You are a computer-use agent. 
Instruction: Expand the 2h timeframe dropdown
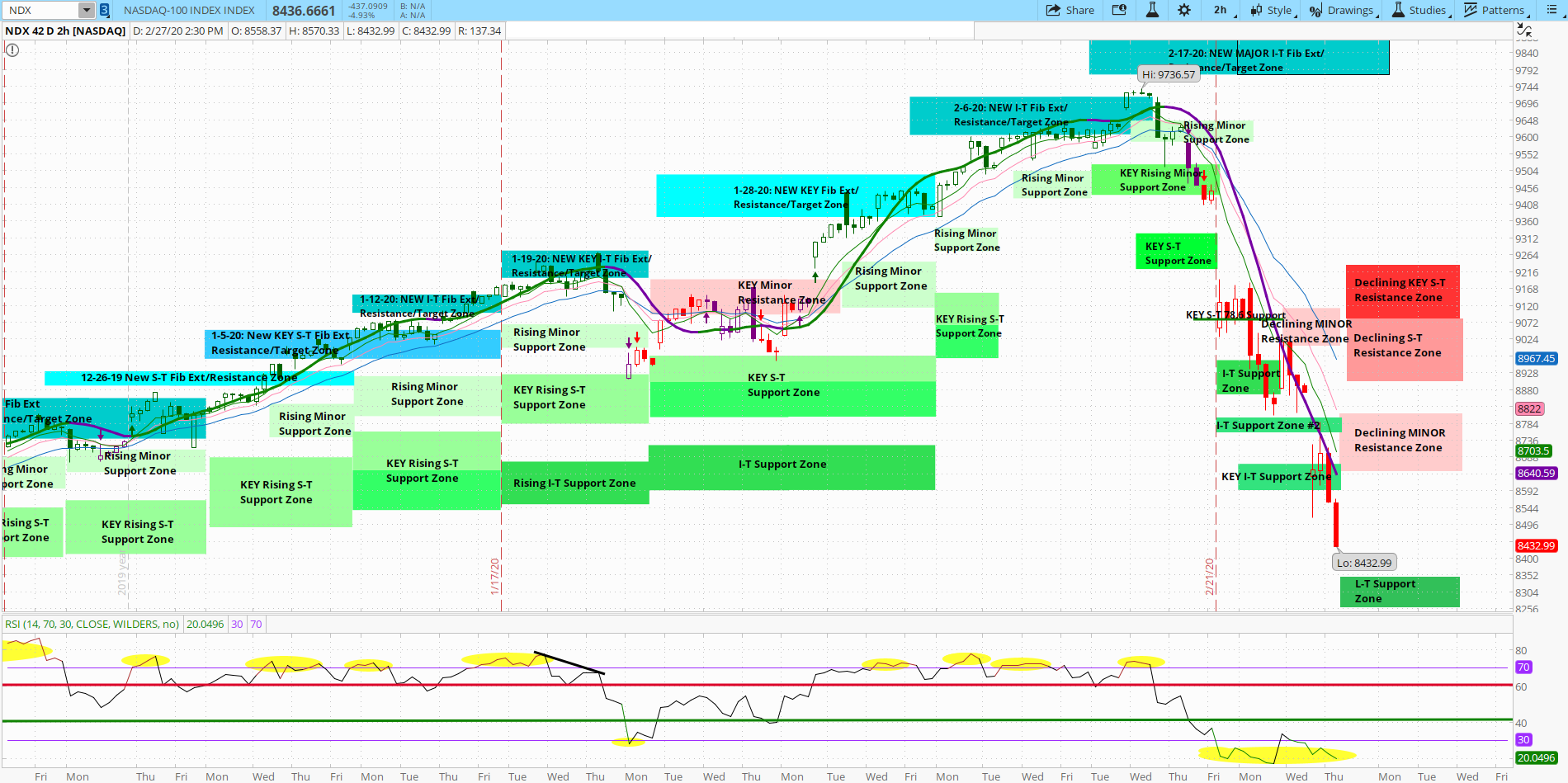pos(1220,10)
